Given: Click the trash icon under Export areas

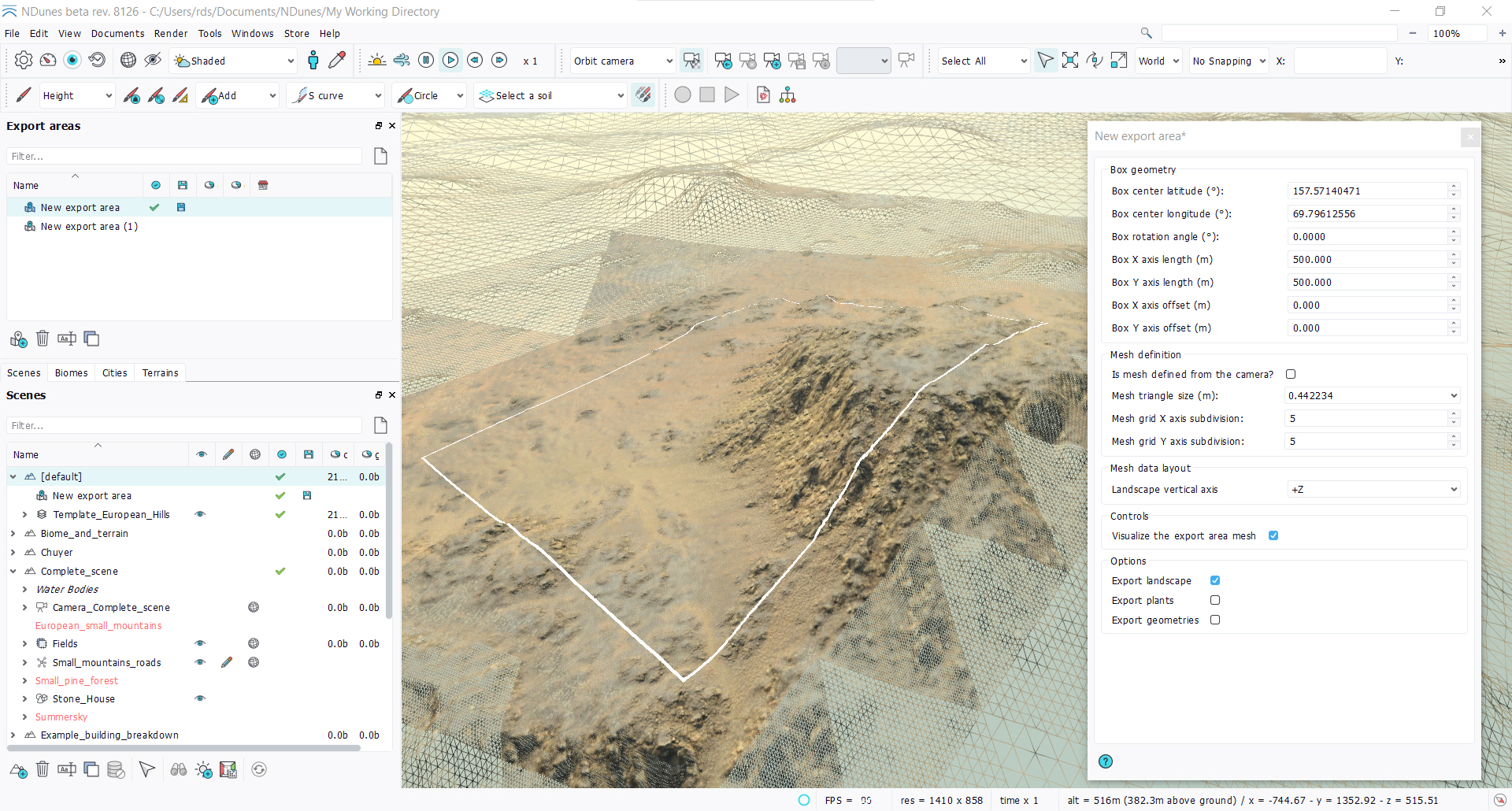Looking at the screenshot, I should (x=43, y=339).
